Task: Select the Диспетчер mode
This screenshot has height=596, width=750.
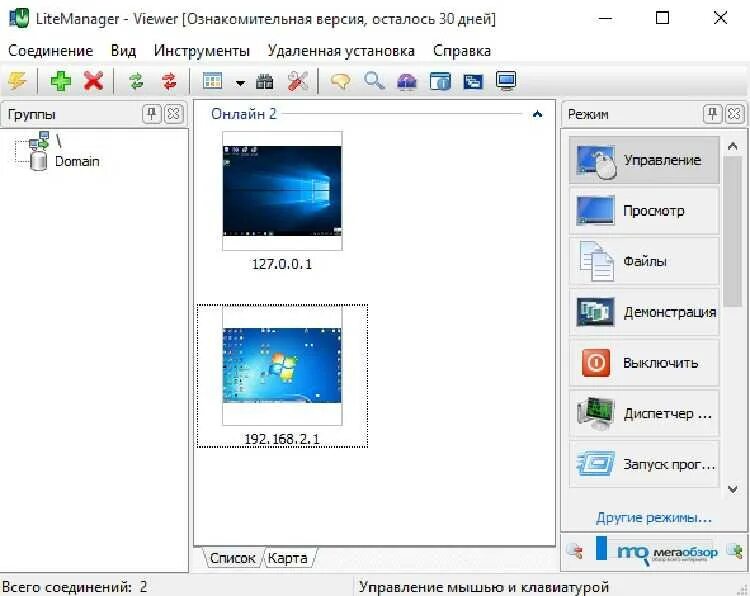Action: coord(644,414)
